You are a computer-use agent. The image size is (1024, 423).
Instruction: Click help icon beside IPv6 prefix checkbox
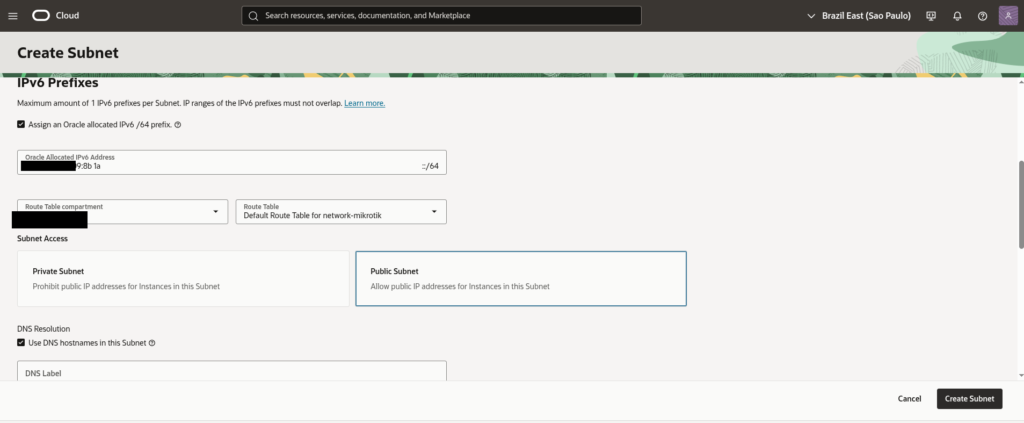click(x=177, y=125)
